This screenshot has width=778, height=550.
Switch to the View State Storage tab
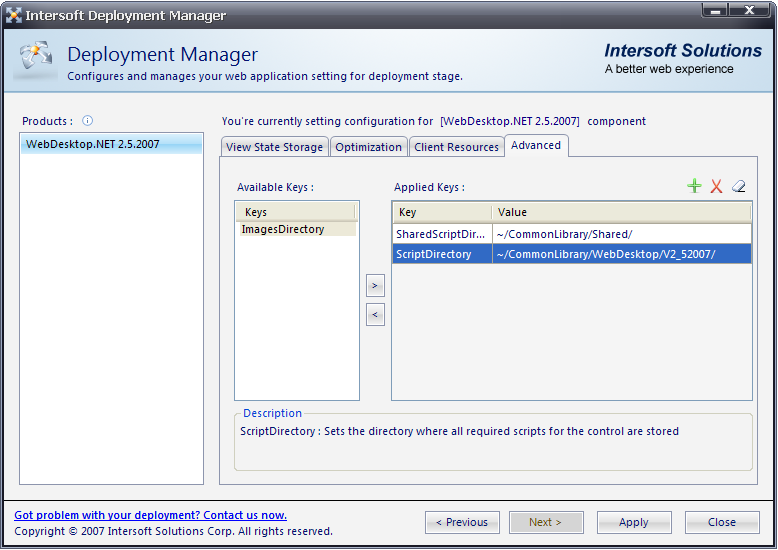click(274, 147)
